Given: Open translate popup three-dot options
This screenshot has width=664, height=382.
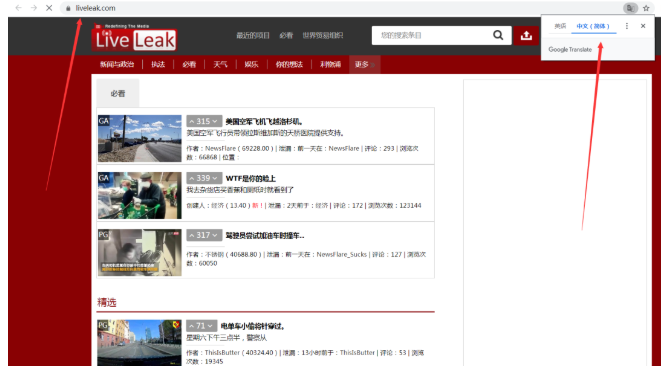Looking at the screenshot, I should [627, 26].
